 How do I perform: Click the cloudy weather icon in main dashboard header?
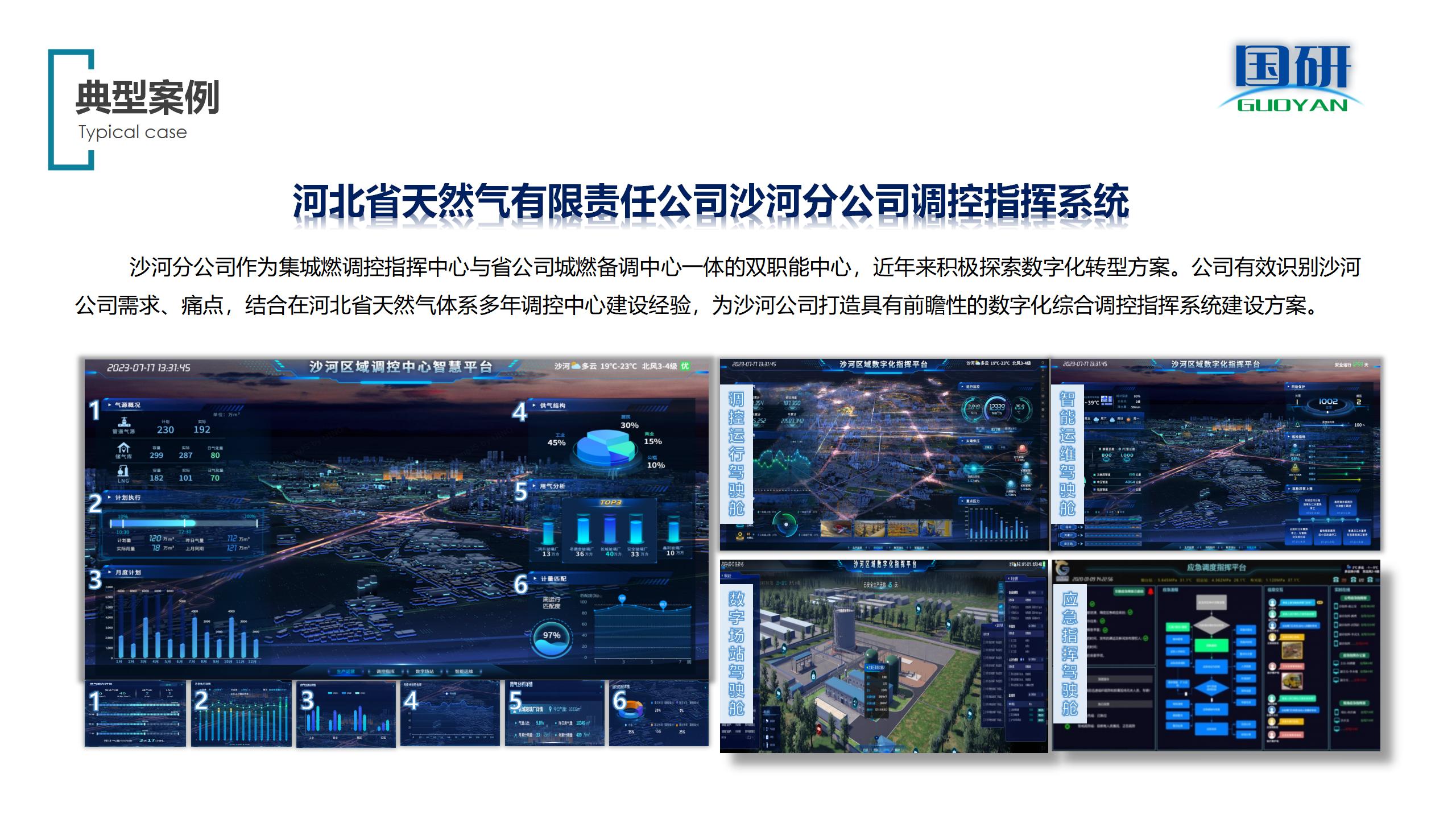pyautogui.click(x=576, y=366)
